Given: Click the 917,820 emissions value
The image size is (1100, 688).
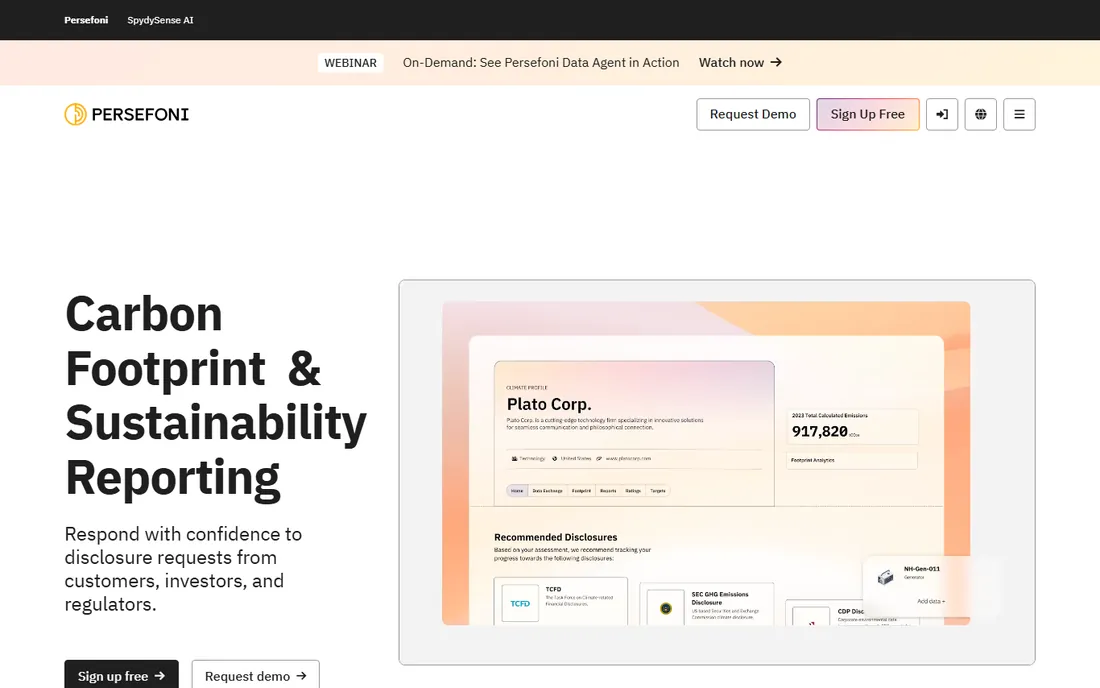Looking at the screenshot, I should (819, 431).
